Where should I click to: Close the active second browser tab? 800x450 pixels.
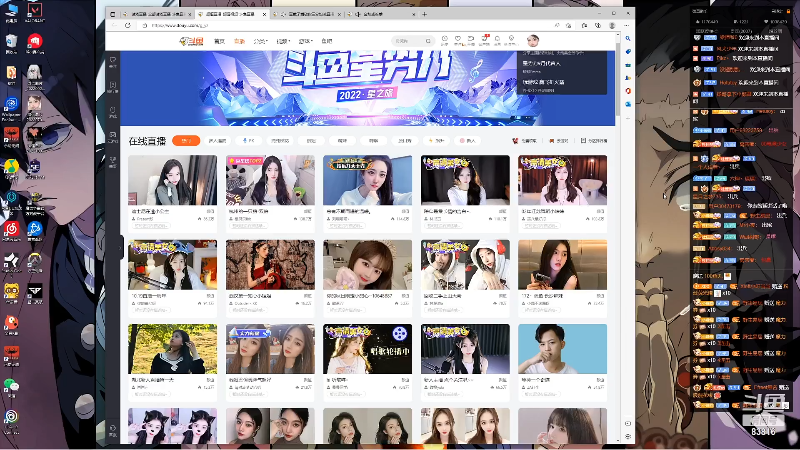tap(264, 14)
